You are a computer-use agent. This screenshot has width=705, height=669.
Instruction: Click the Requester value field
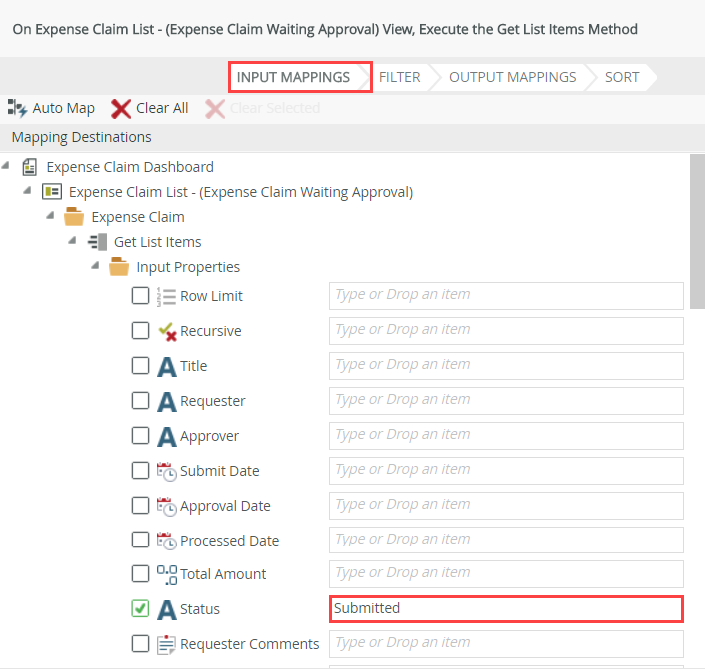pyautogui.click(x=506, y=401)
